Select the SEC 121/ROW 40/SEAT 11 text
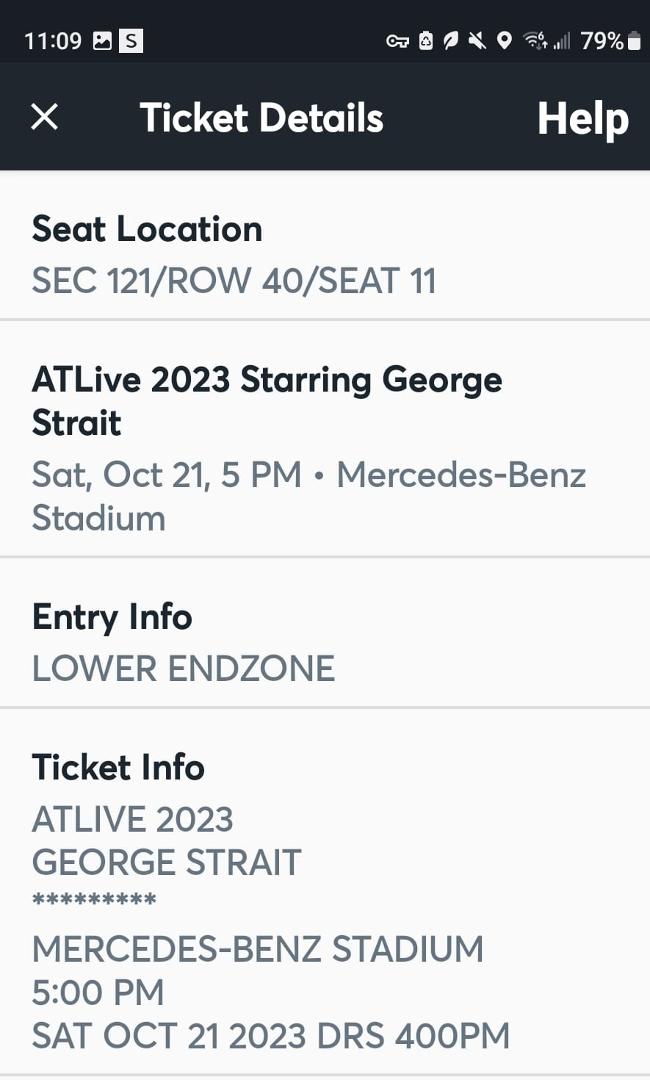The width and height of the screenshot is (650, 1080). tap(234, 281)
